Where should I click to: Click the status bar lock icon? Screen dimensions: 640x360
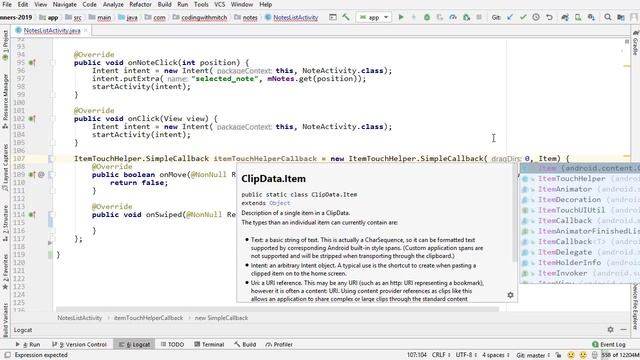click(x=558, y=355)
